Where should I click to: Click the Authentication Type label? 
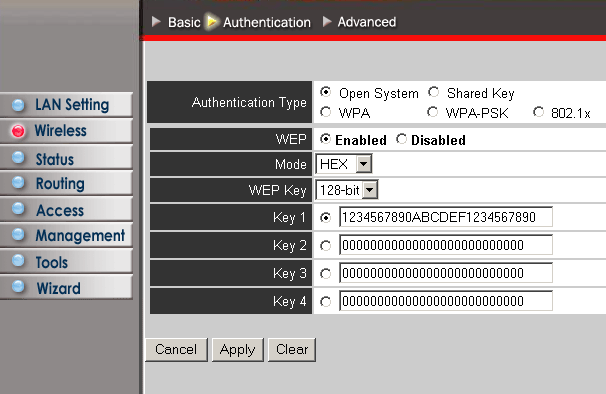pyautogui.click(x=249, y=102)
